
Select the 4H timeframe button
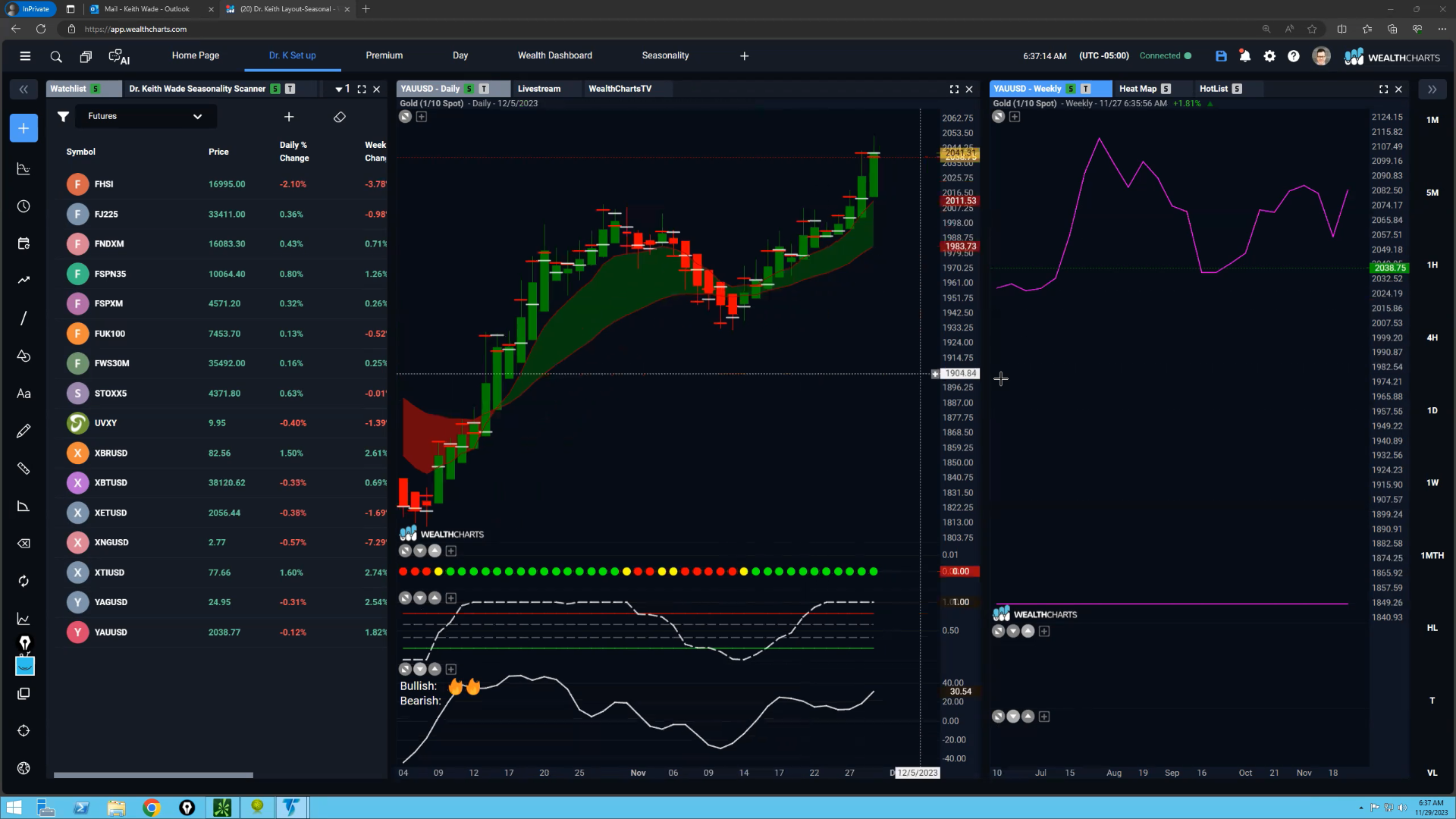(x=1432, y=337)
